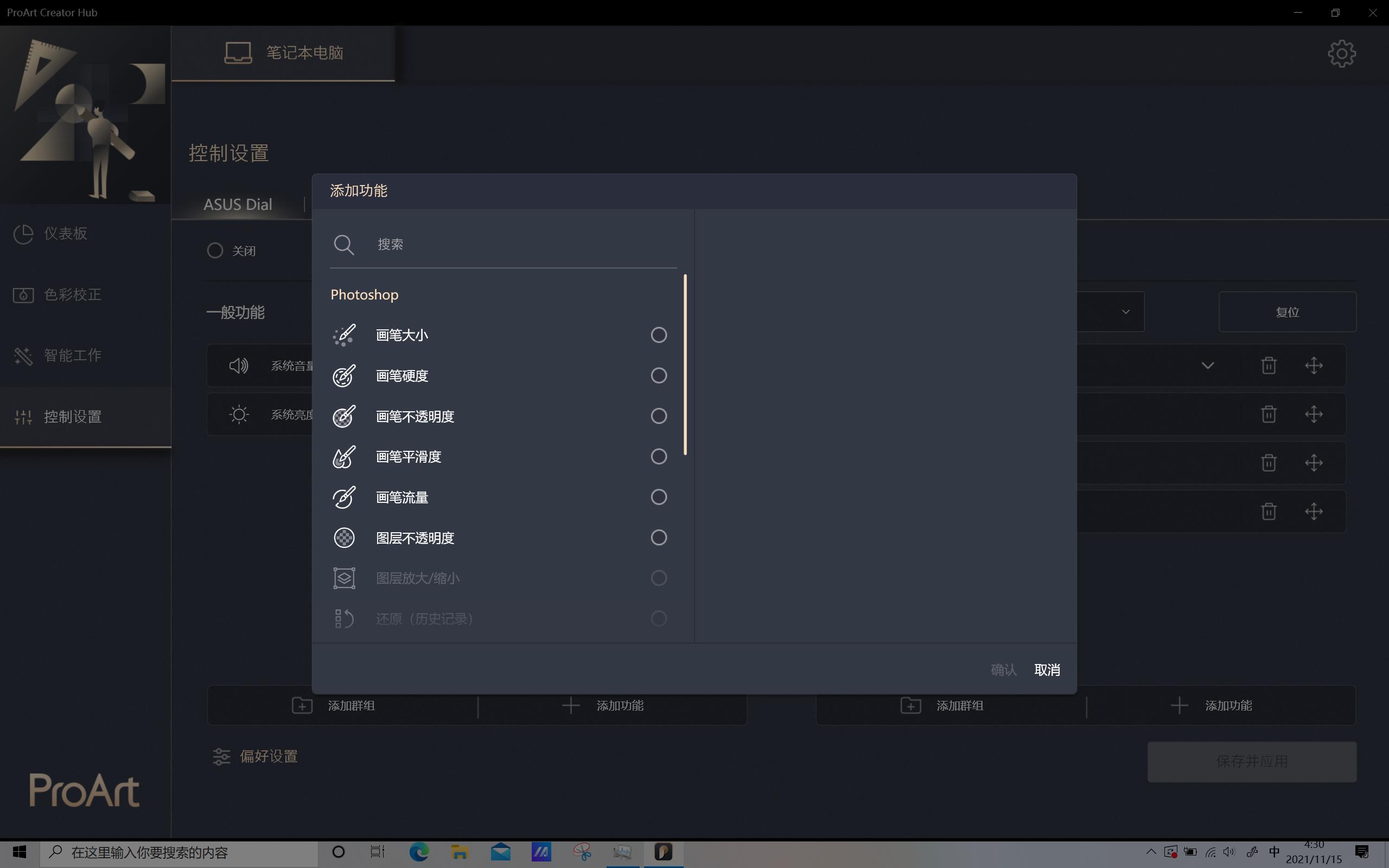Click the 画笔不透明度 brush opacity icon

pos(343,416)
